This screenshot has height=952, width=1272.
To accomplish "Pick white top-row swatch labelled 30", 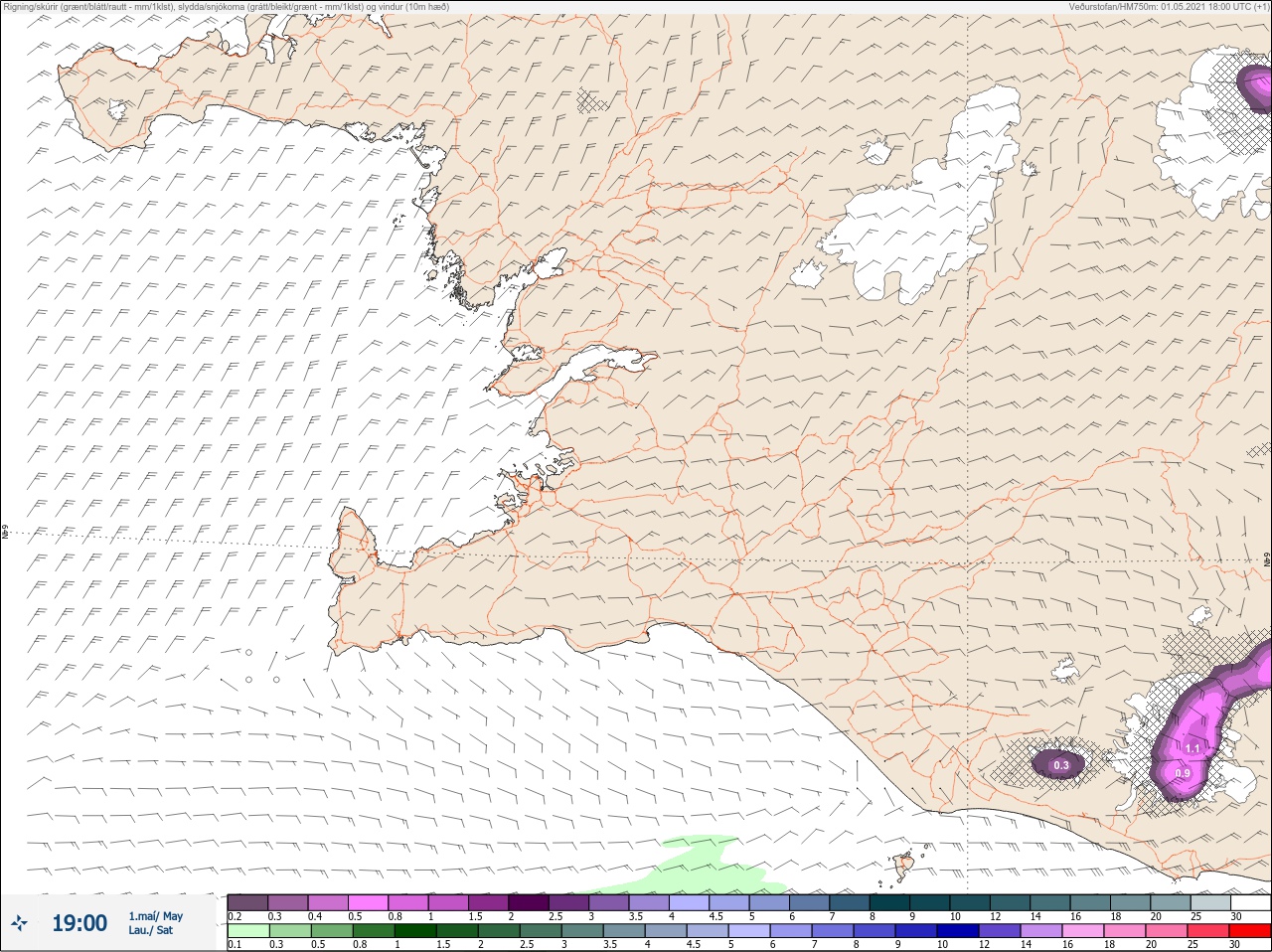I will pos(1250,902).
